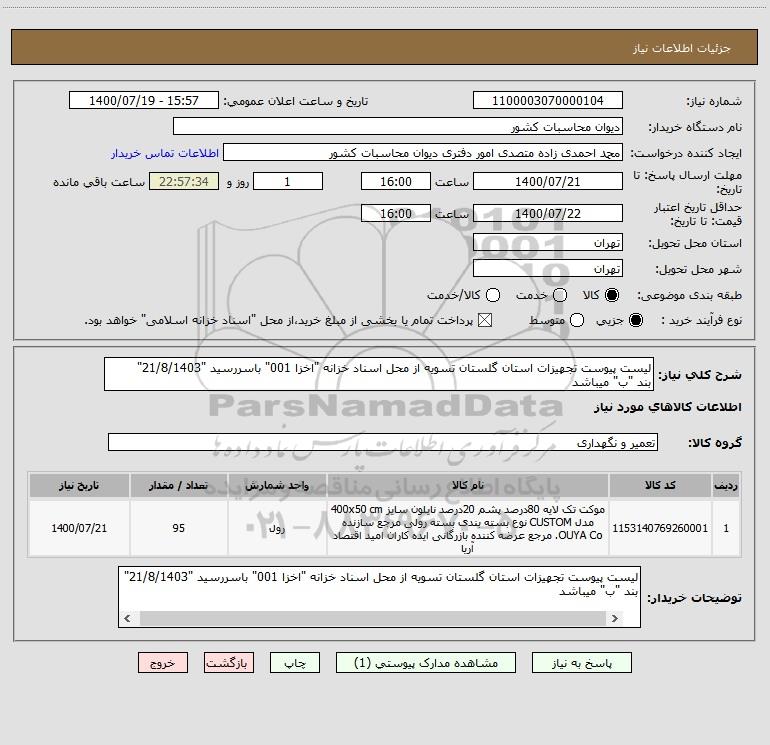Image resolution: width=770 pixels, height=745 pixels.
Task: Open اطلاعات تماس خریدار link
Action: [165, 153]
